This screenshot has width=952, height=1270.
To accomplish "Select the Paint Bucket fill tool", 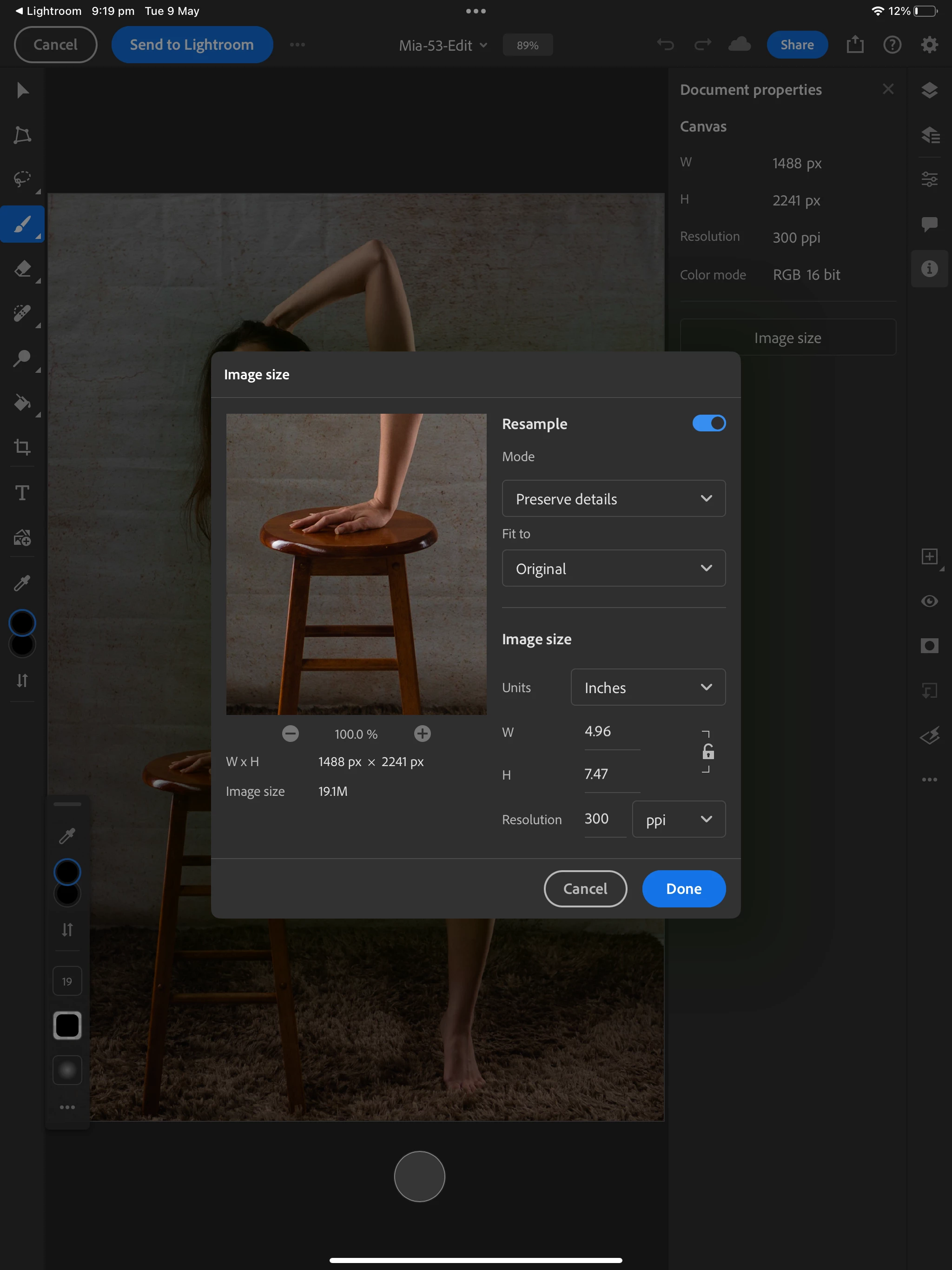I will coord(22,403).
